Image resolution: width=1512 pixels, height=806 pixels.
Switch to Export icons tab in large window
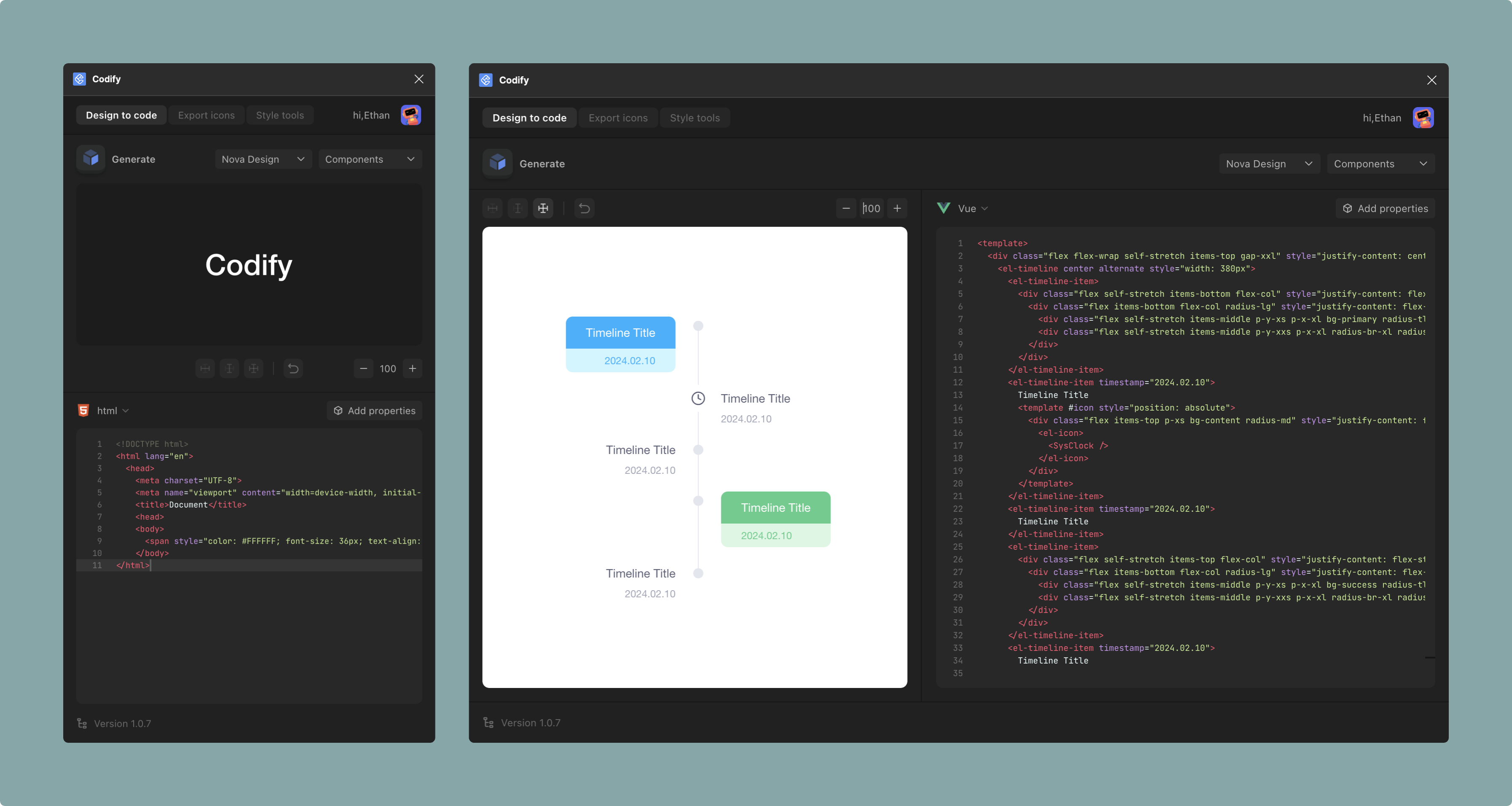[618, 118]
